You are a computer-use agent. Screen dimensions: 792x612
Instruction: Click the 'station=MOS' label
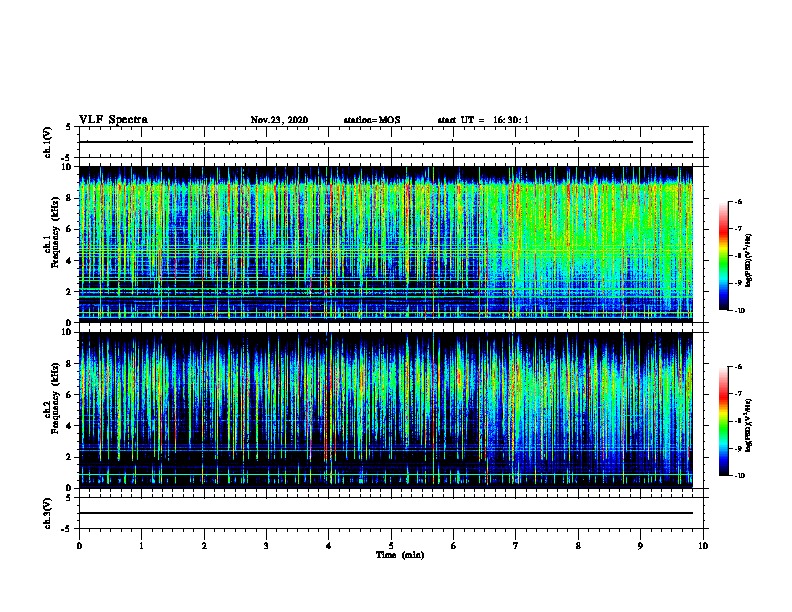point(372,120)
